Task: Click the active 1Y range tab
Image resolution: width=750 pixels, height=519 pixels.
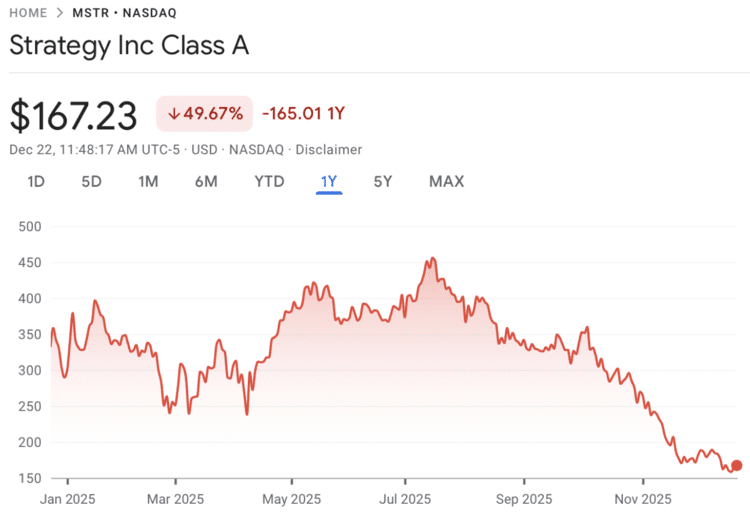Action: pyautogui.click(x=329, y=182)
